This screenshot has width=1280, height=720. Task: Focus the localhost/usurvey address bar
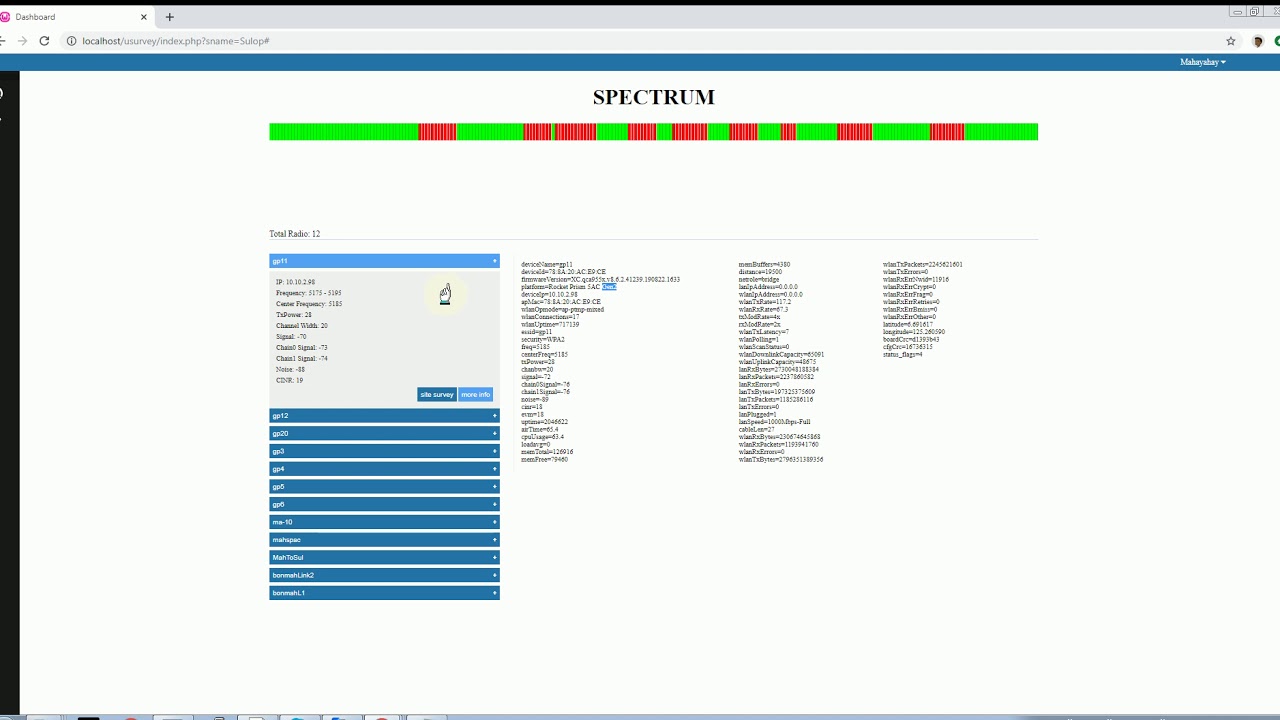640,41
